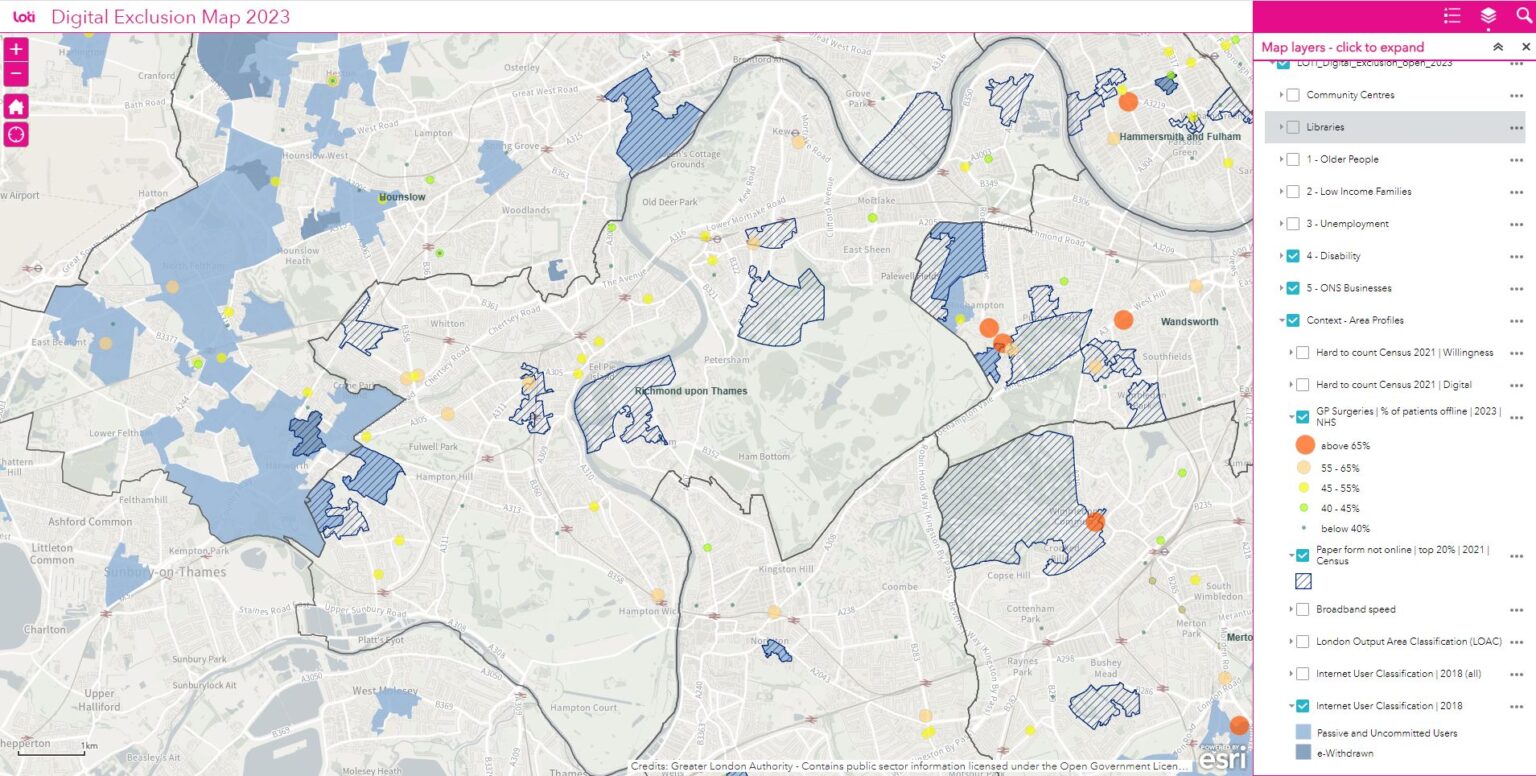Click the large orange marker near Wandsworth
This screenshot has width=1536, height=776.
pos(1123,320)
